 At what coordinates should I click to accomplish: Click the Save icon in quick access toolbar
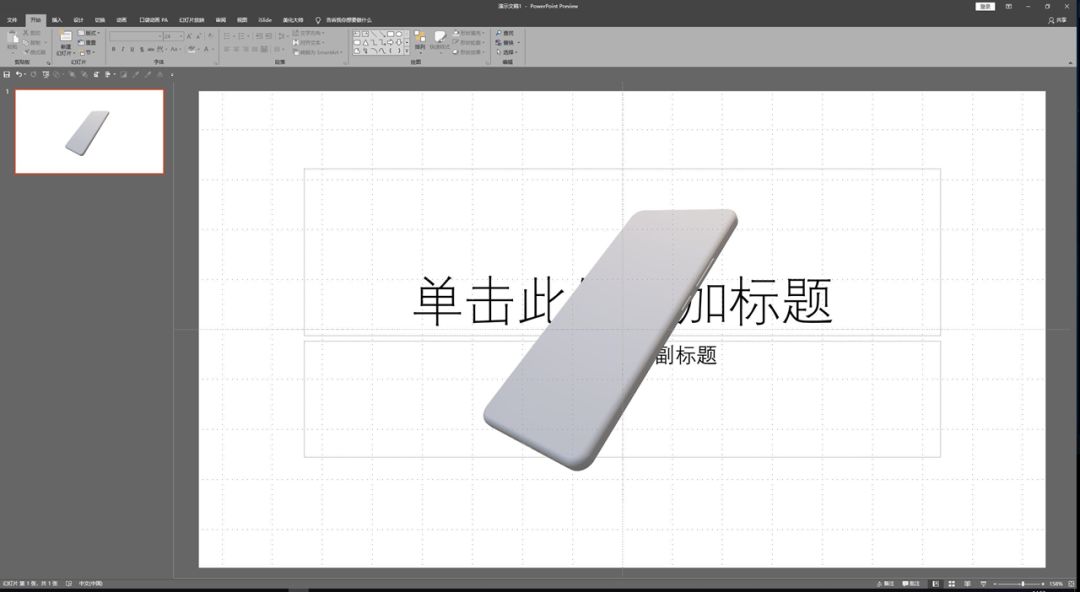pos(7,74)
